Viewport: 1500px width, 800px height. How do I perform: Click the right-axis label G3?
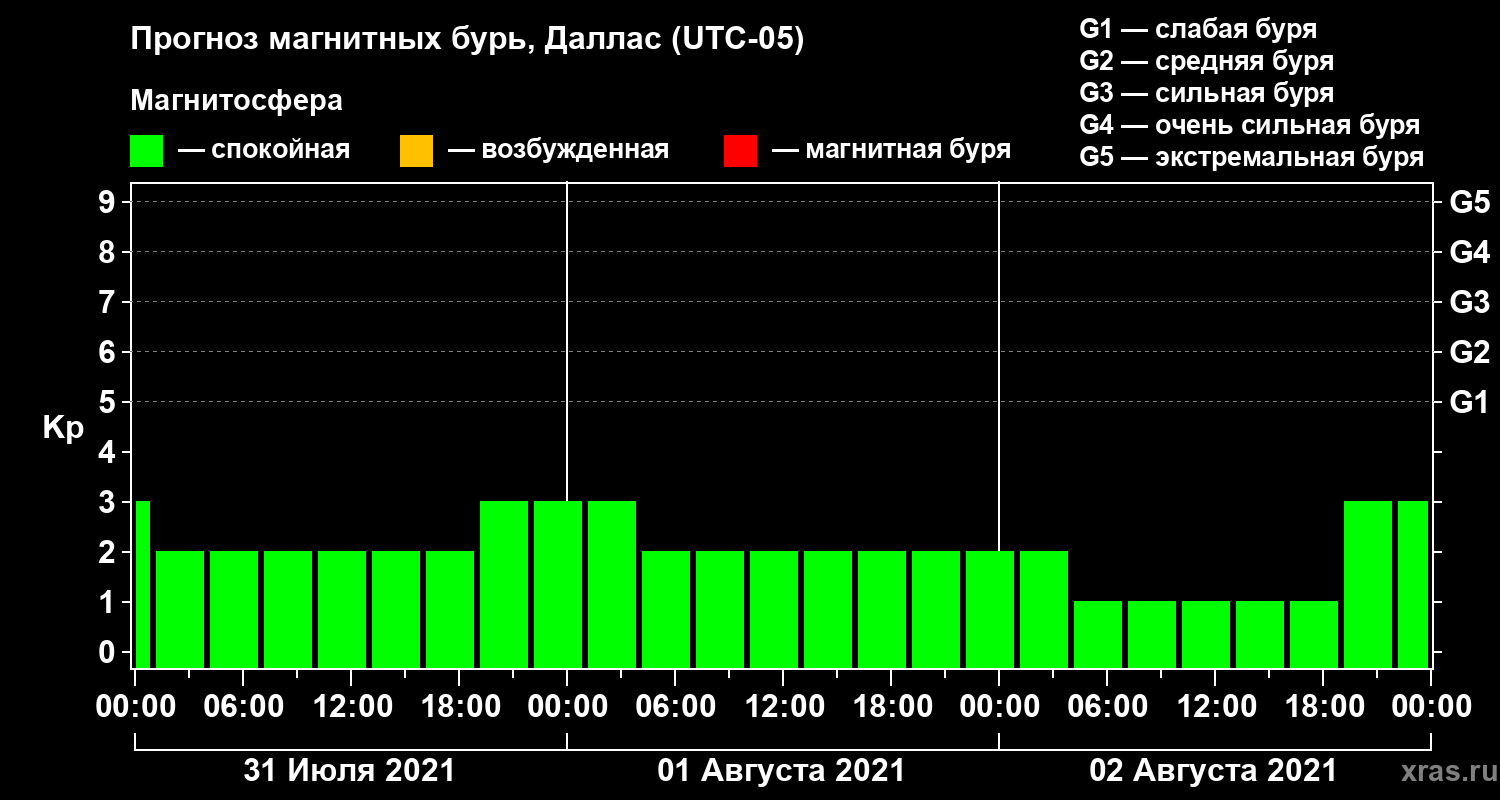pos(1469,302)
